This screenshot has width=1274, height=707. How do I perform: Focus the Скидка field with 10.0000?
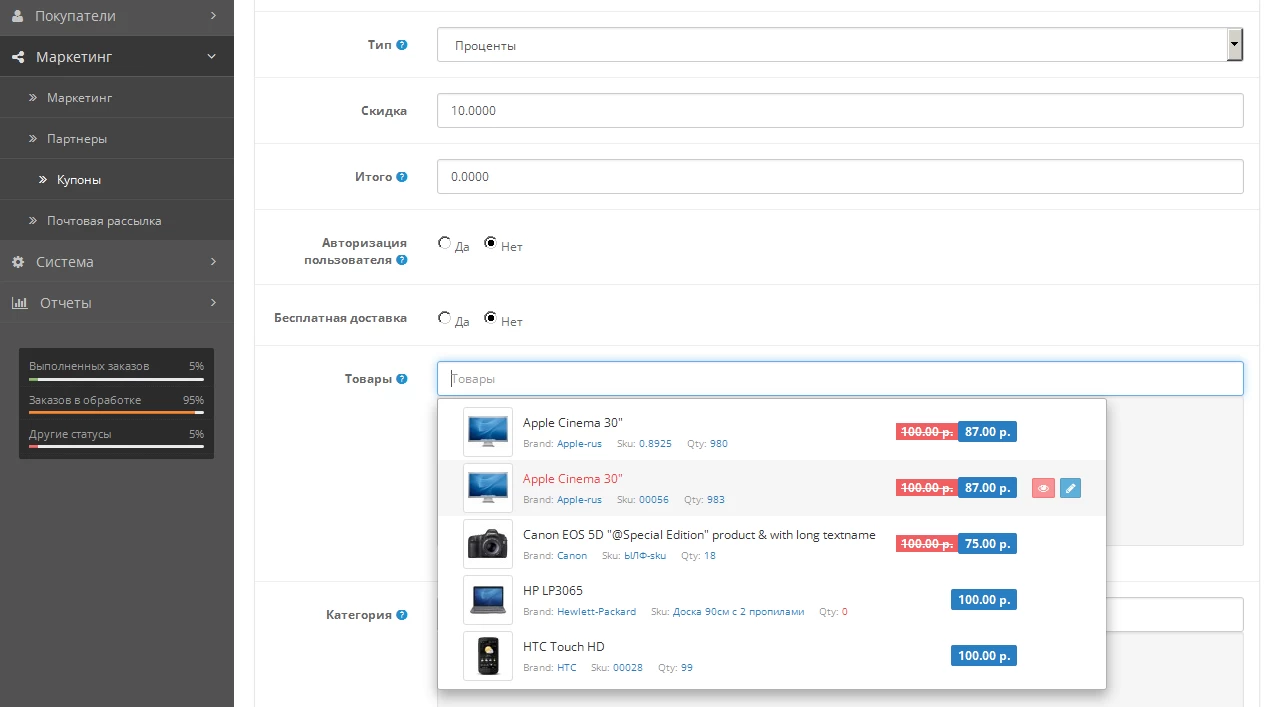pos(840,111)
